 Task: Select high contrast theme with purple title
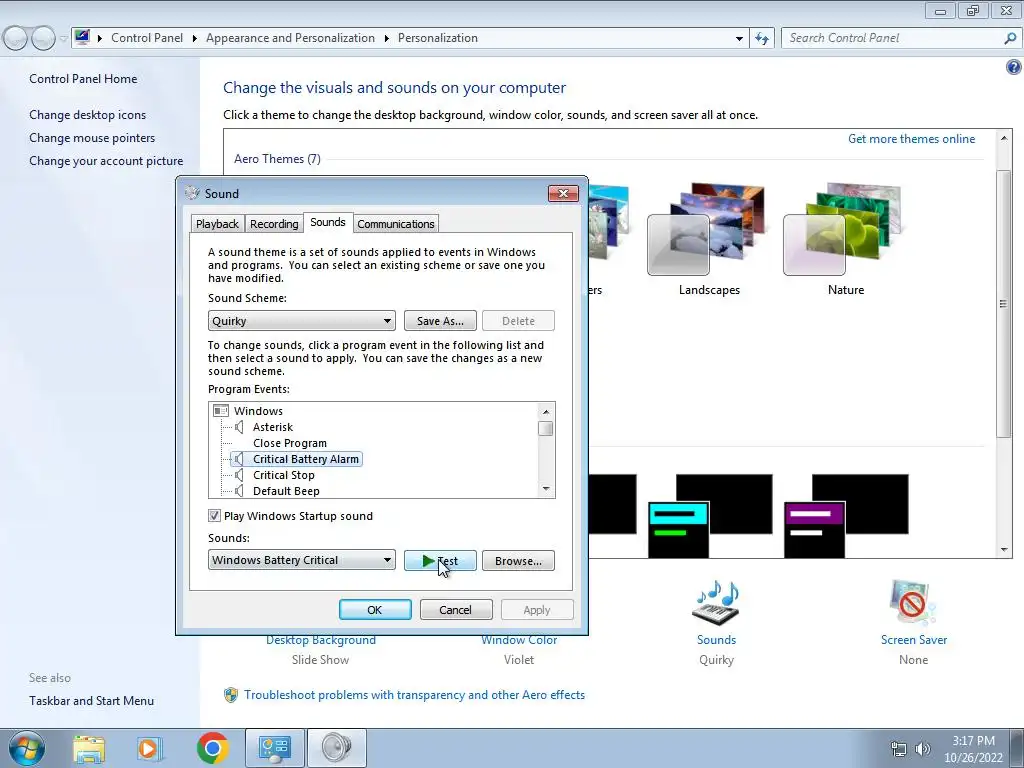[846, 516]
